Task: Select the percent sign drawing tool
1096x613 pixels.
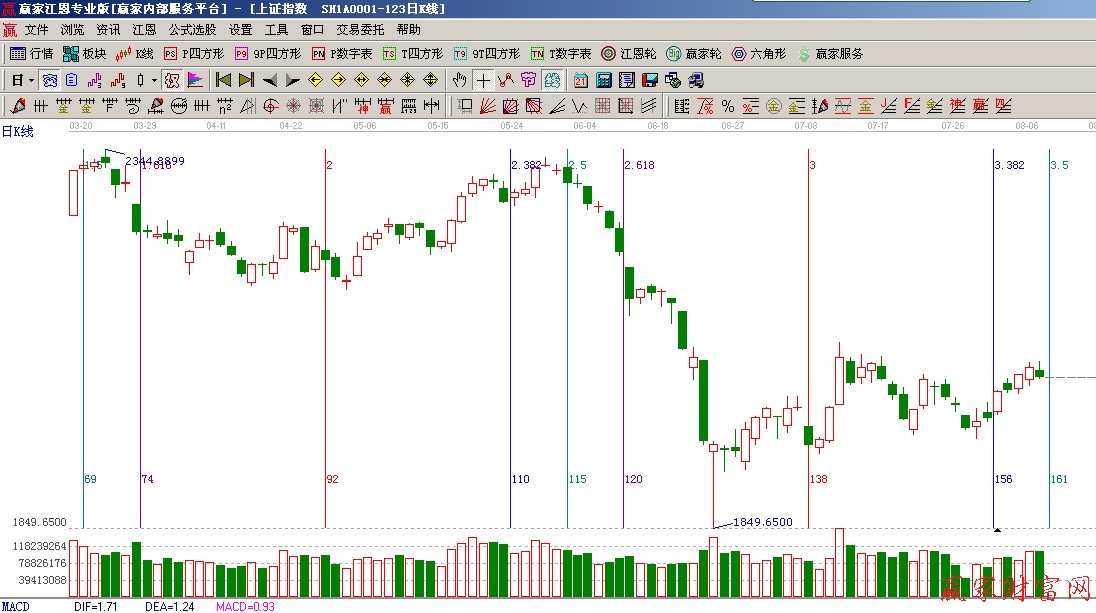Action: [727, 106]
